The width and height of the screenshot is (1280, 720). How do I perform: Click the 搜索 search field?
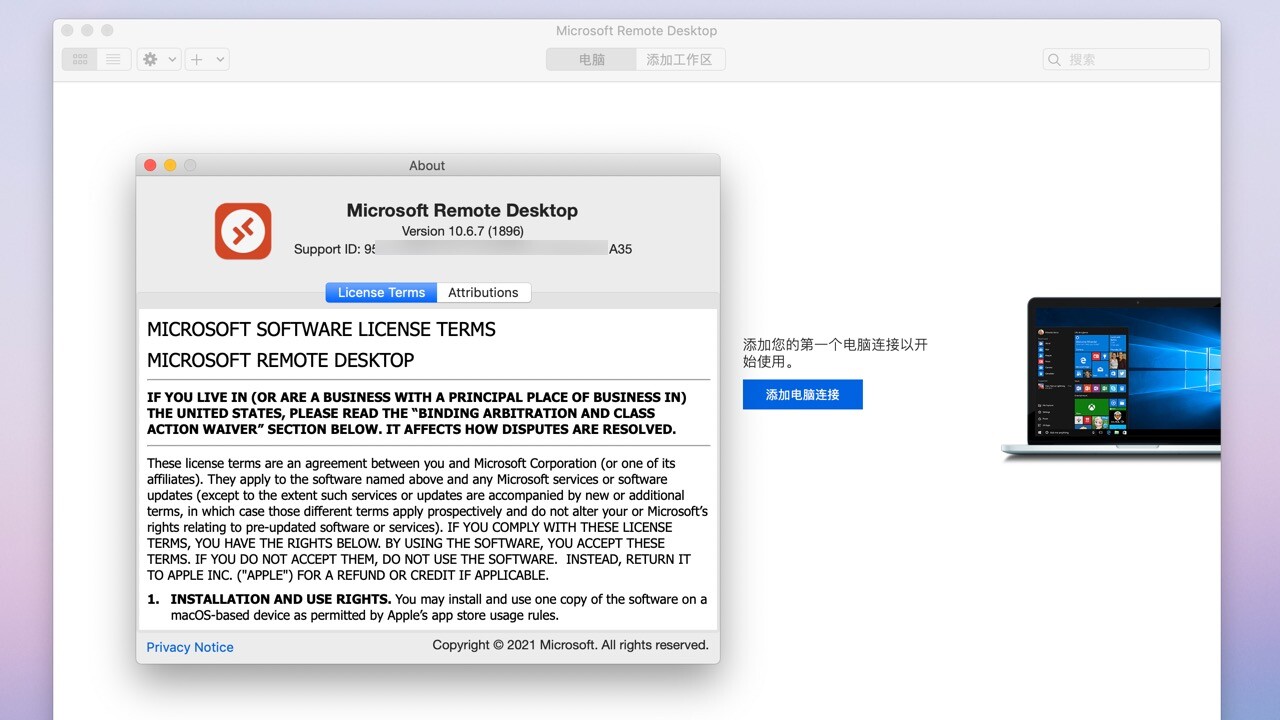(1126, 59)
